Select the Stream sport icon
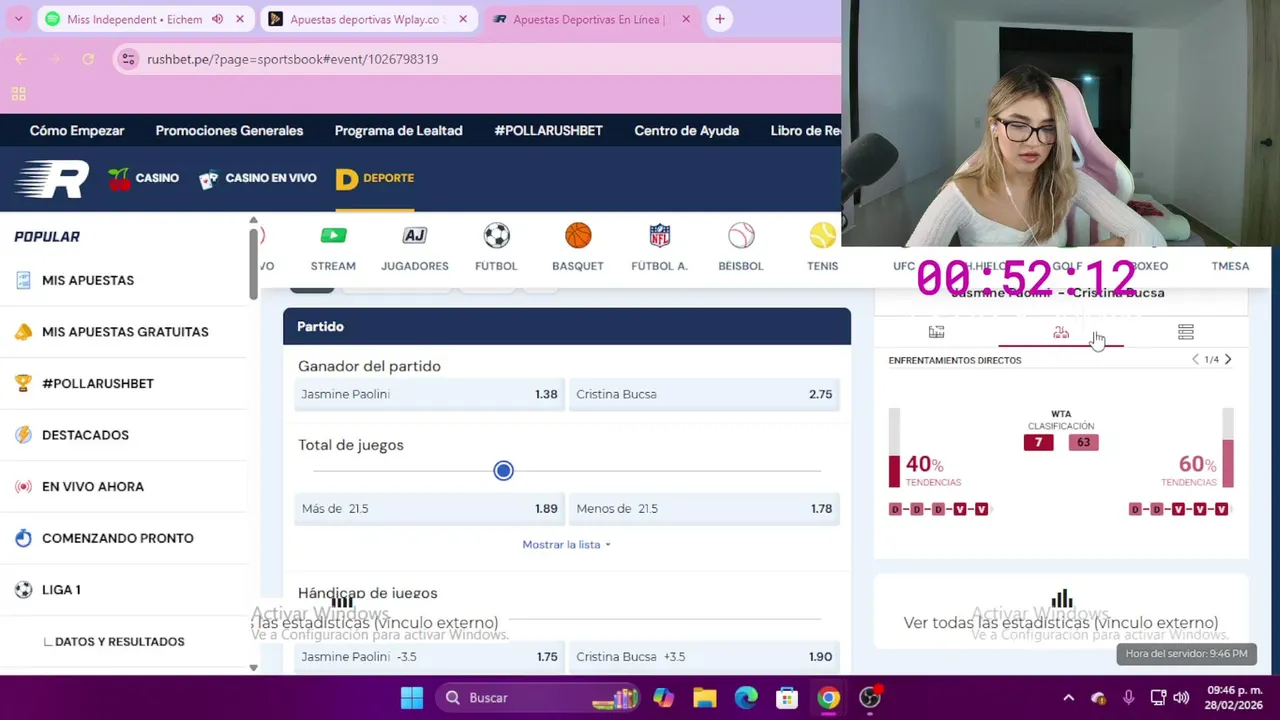The height and width of the screenshot is (720, 1280). pos(333,236)
